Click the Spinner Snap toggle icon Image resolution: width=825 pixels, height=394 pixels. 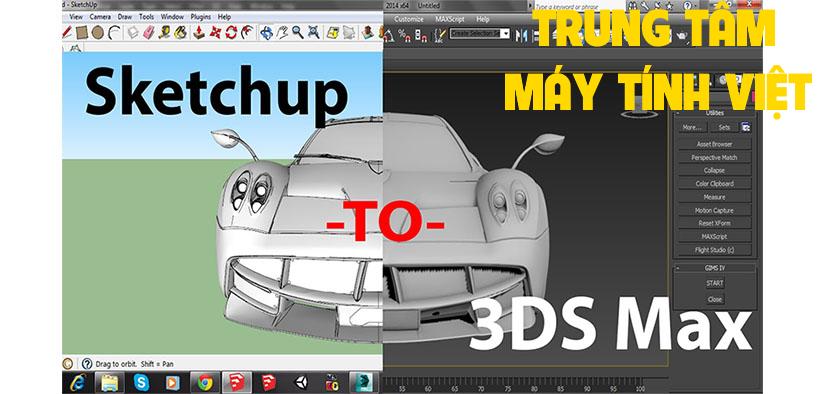pos(421,35)
